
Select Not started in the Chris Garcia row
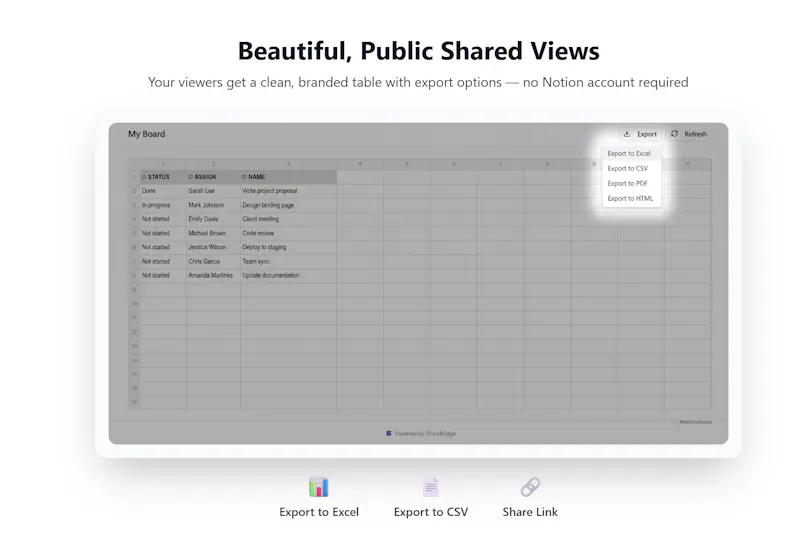coord(163,261)
